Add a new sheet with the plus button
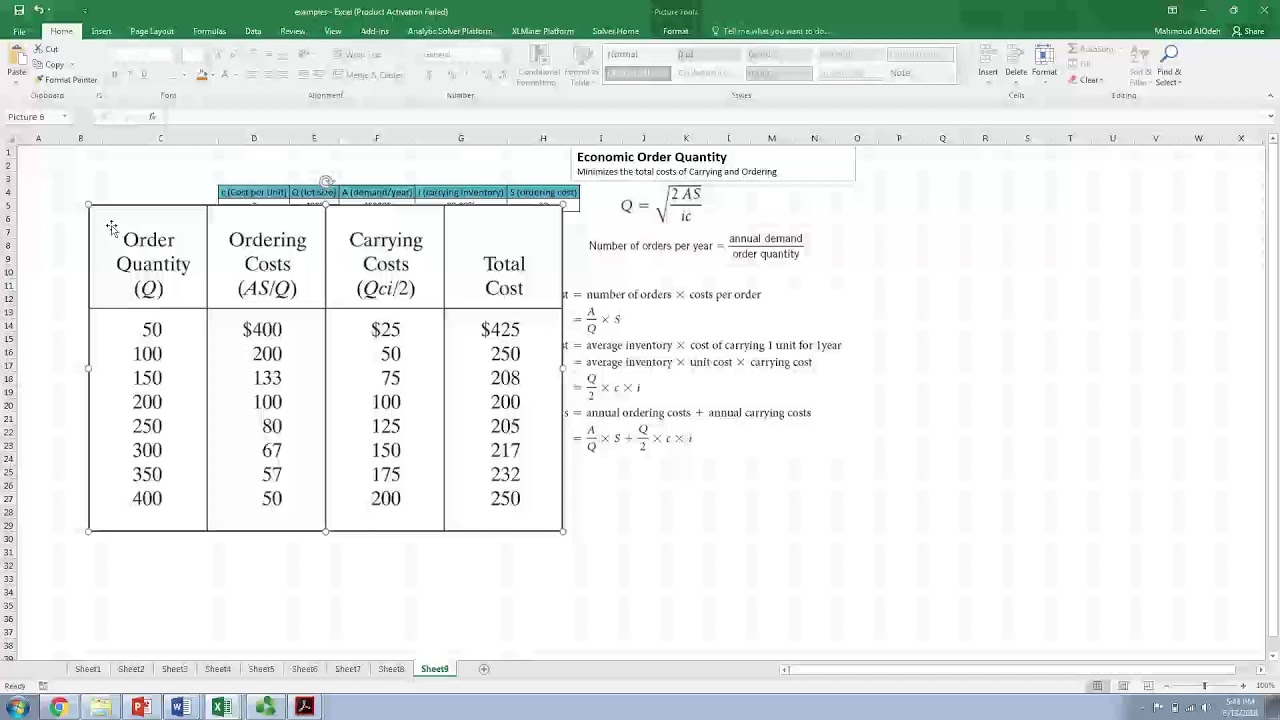The width and height of the screenshot is (1280, 720). pos(484,669)
